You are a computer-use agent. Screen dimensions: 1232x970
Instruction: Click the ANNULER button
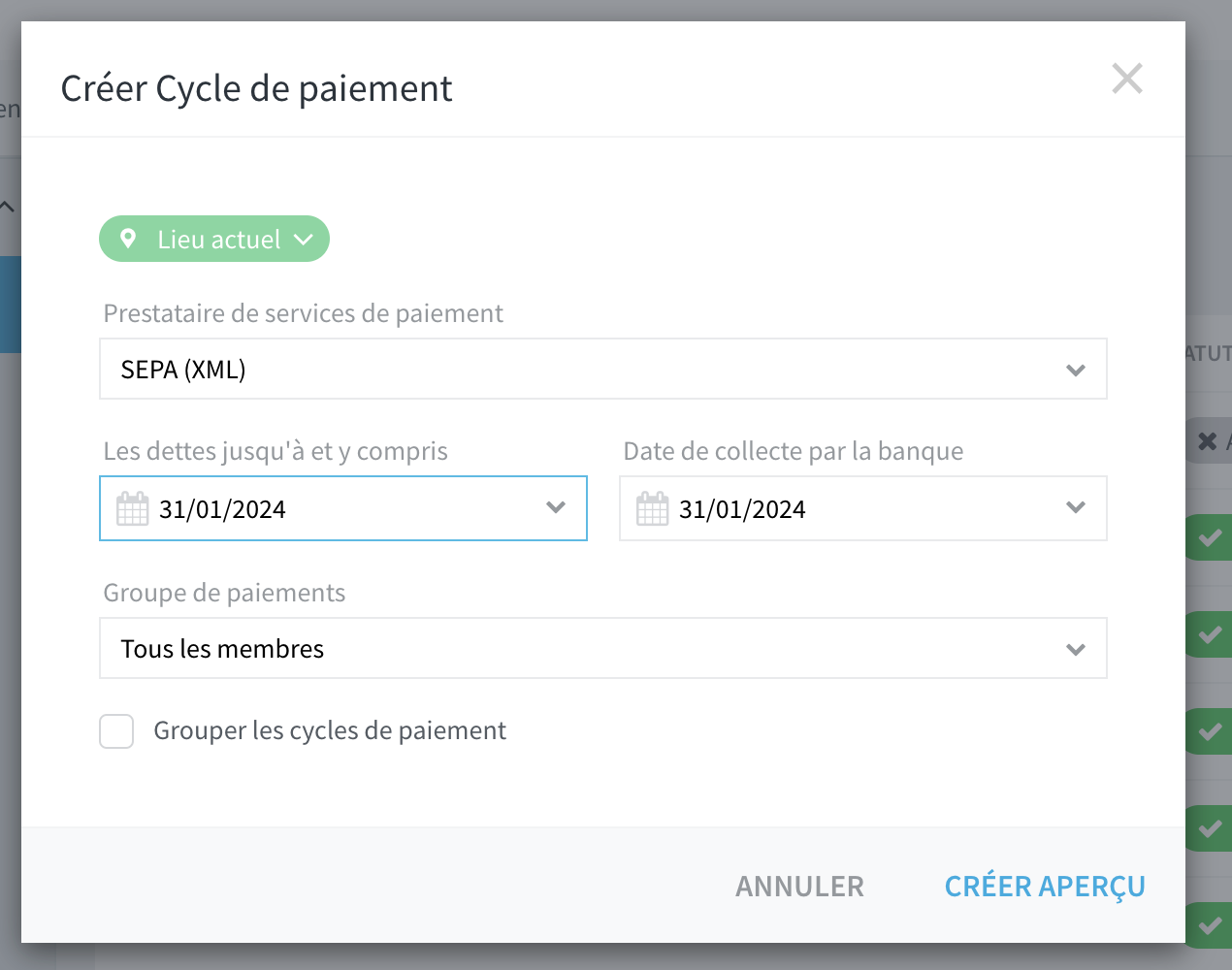(799, 887)
